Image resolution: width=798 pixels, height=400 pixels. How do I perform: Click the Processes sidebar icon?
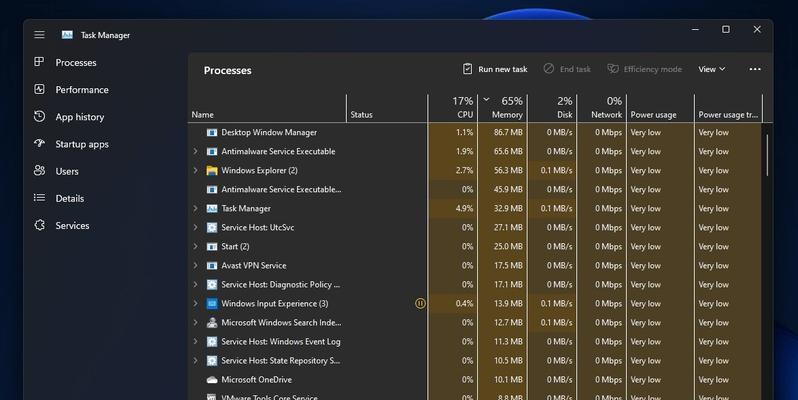tap(39, 62)
